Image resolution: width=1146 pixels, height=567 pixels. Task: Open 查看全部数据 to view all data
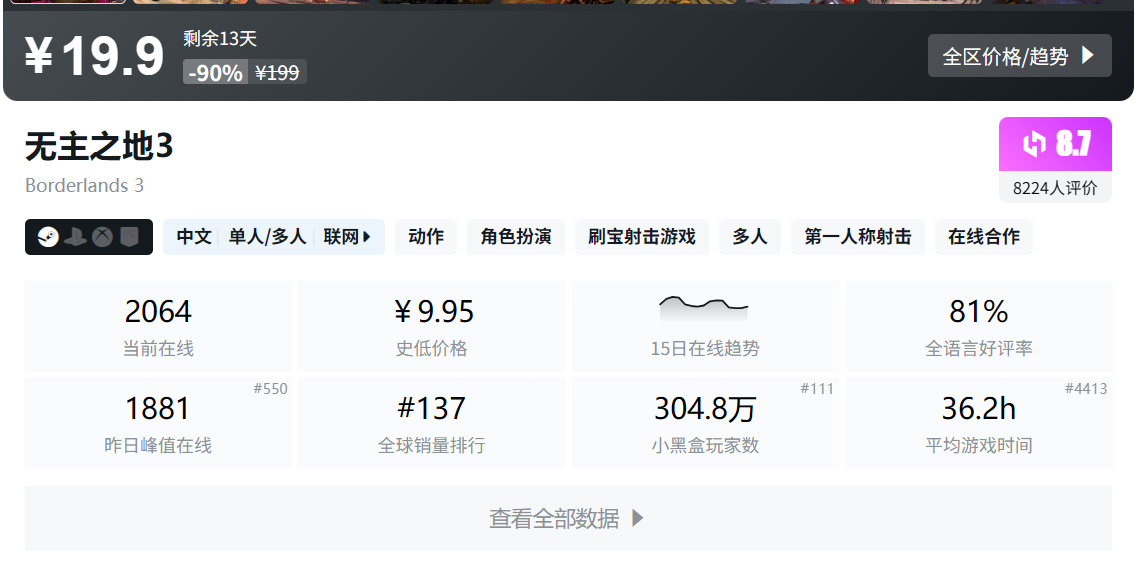pos(568,518)
